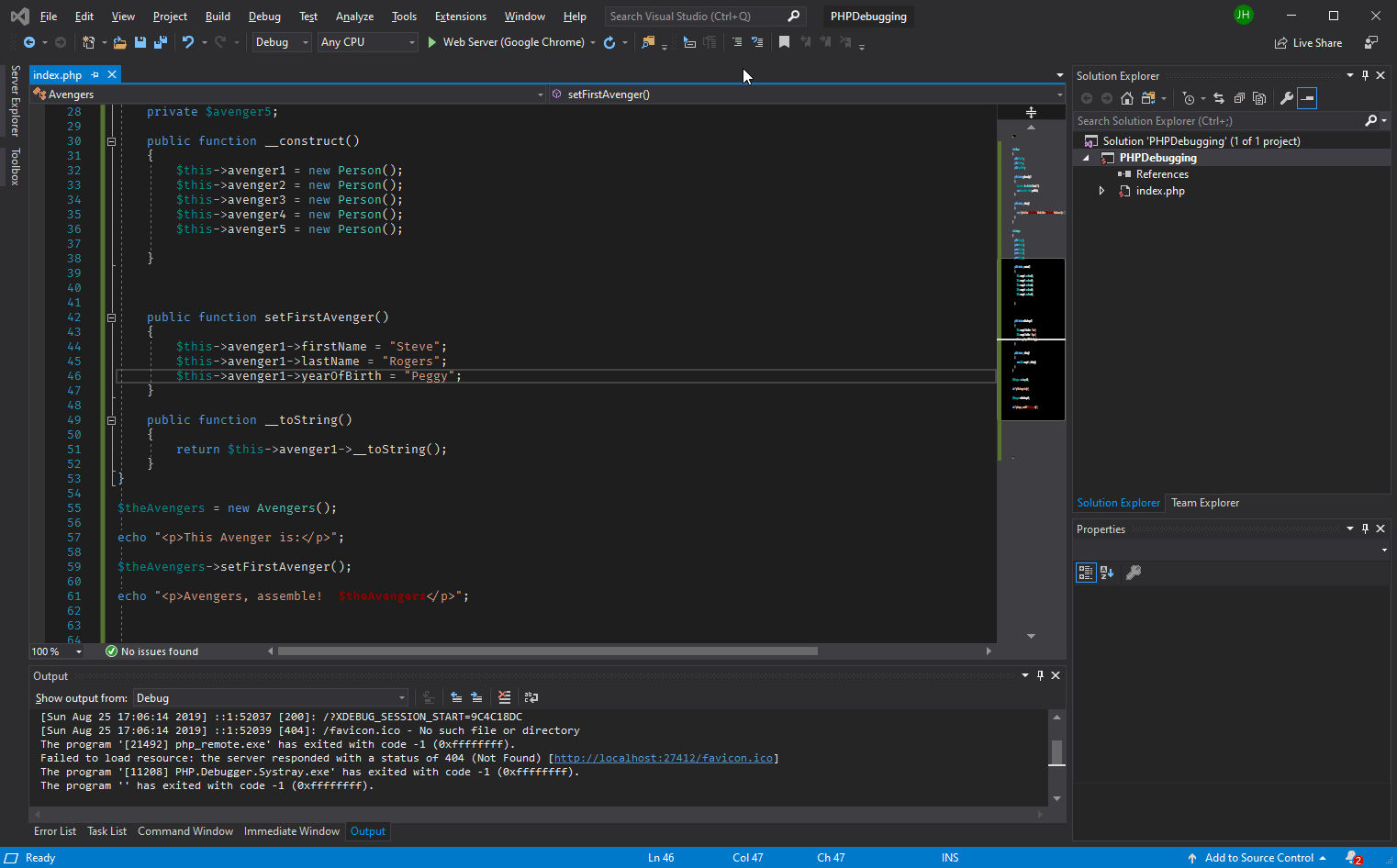
Task: Collapse the setFirstAvenger function fold marker
Action: coord(111,317)
